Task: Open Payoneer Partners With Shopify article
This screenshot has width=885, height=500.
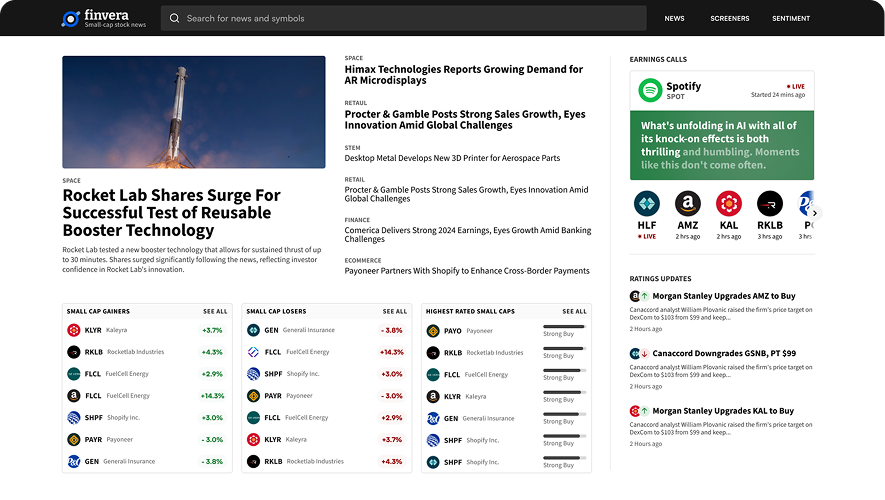Action: 467,271
